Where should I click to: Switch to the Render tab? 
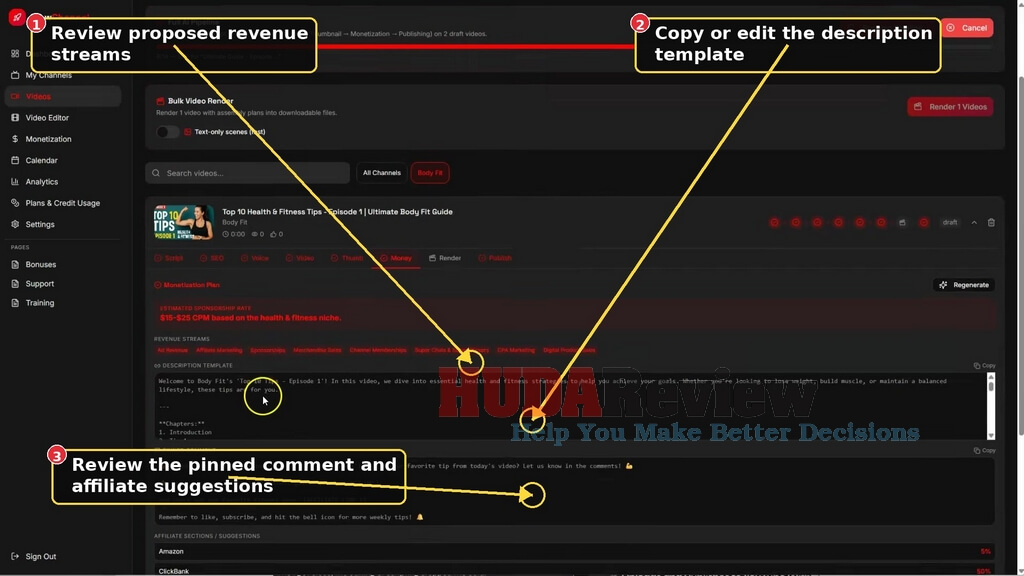[445, 258]
